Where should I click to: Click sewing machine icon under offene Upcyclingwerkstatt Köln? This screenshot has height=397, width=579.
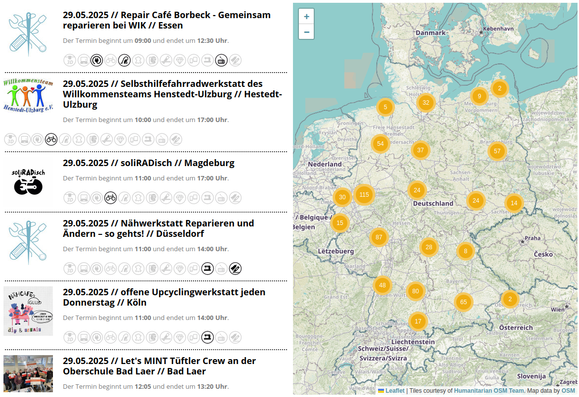208,337
